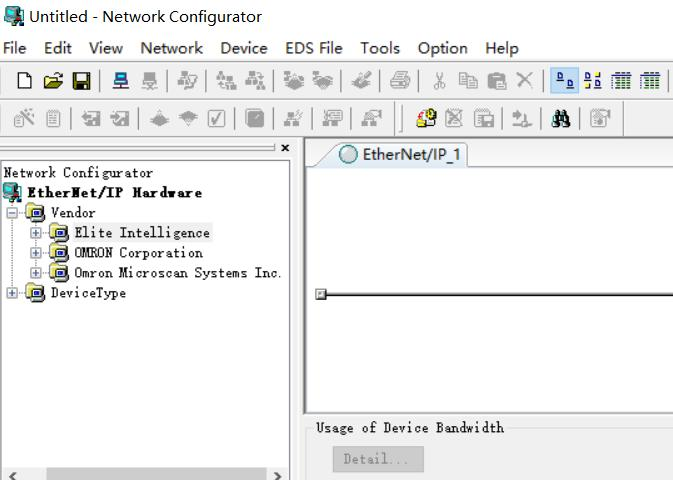
Task: Click the Connect to network icon
Action: tap(120, 81)
